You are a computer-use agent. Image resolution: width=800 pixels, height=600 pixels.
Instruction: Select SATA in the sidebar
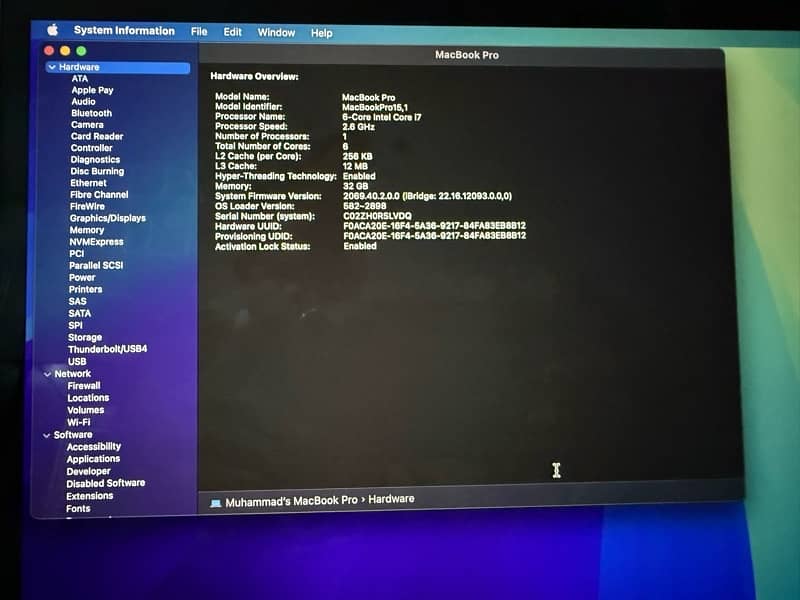pyautogui.click(x=80, y=314)
